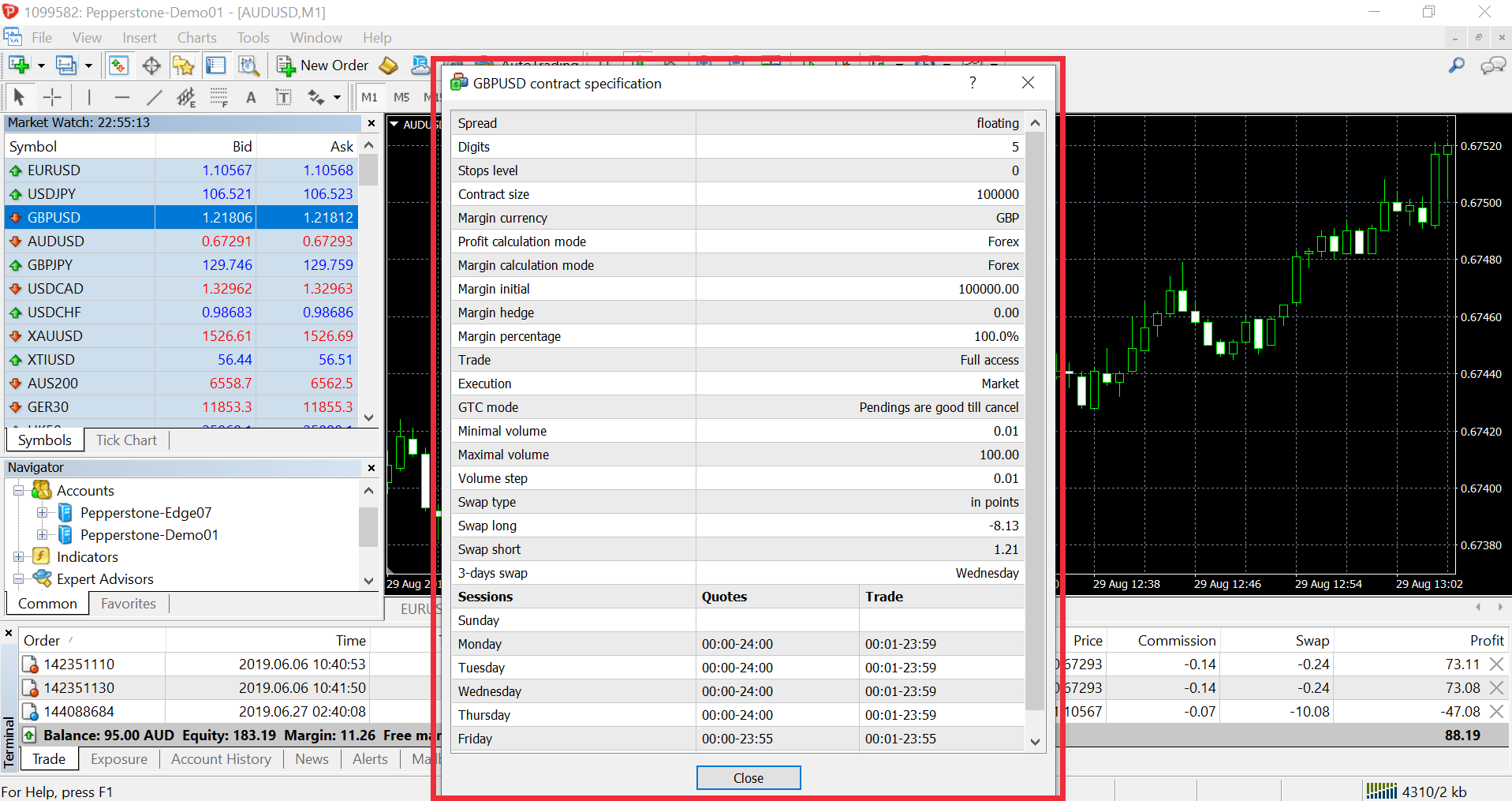Switch to the Favorites tab in Navigator
This screenshot has height=801, width=1512.
pyautogui.click(x=129, y=604)
